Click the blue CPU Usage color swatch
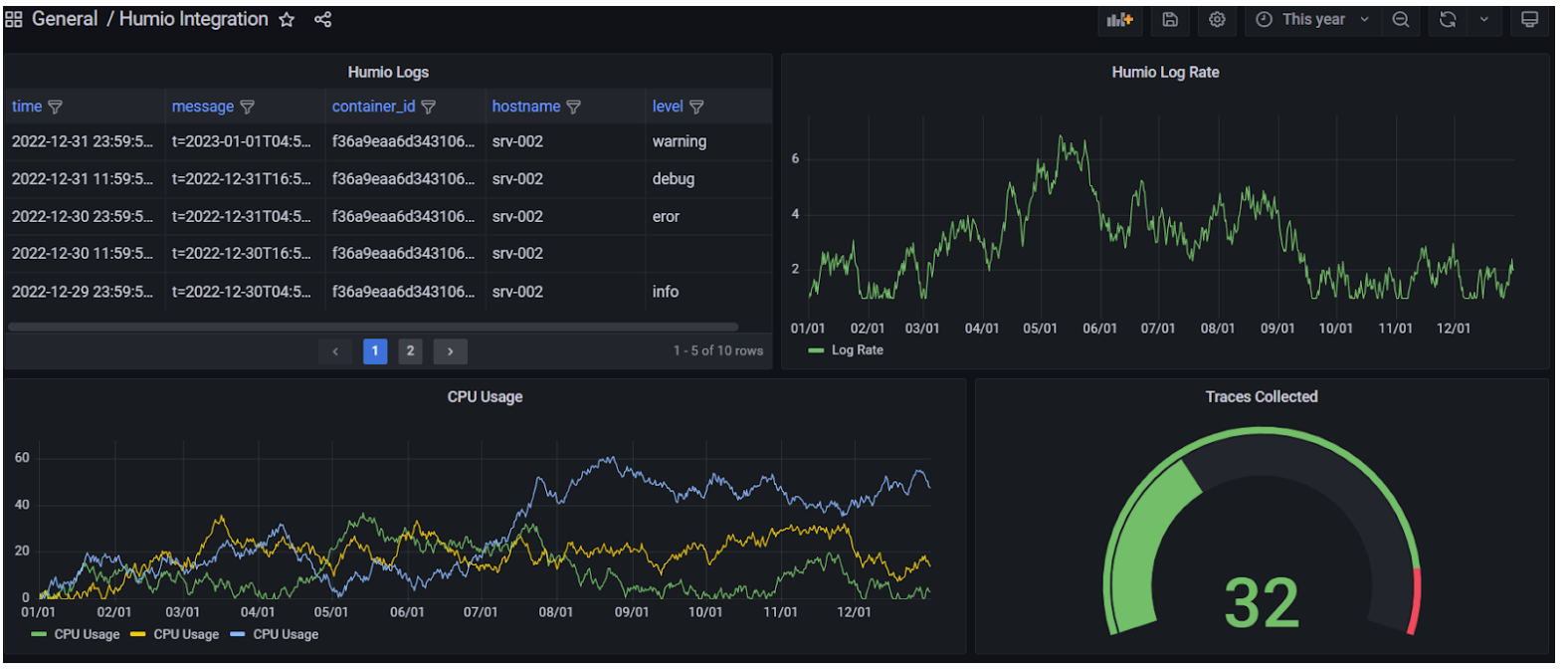The height and width of the screenshot is (669, 1568). click(237, 634)
